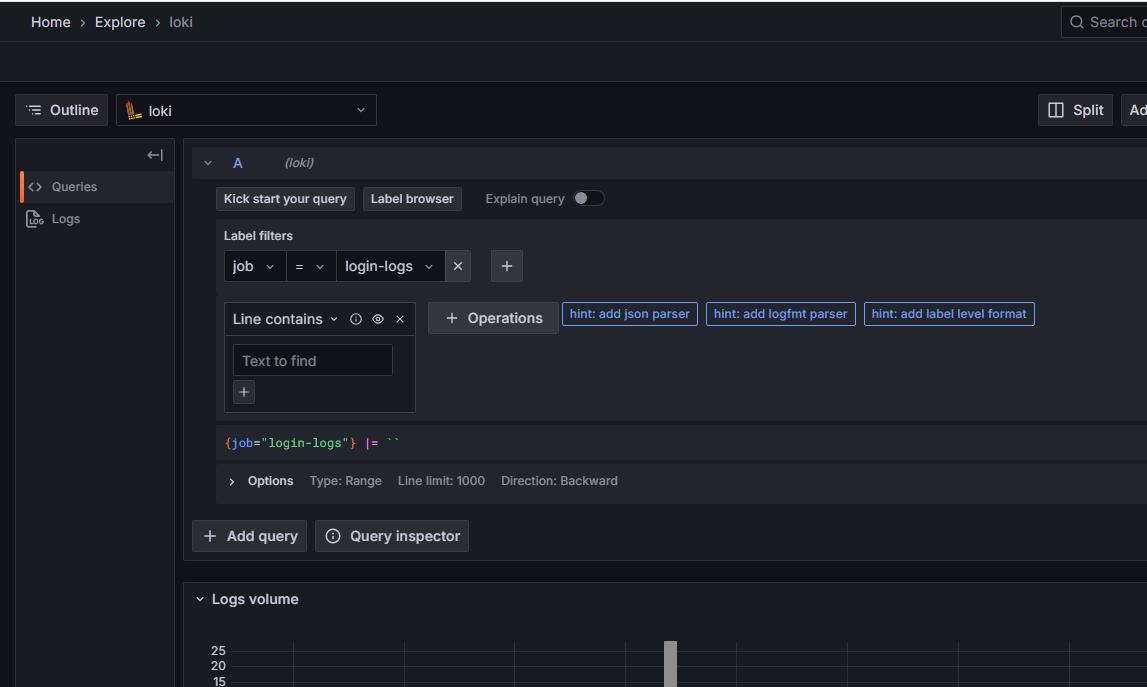Go to Home breadcrumb
This screenshot has width=1147, height=687.
(x=50, y=22)
